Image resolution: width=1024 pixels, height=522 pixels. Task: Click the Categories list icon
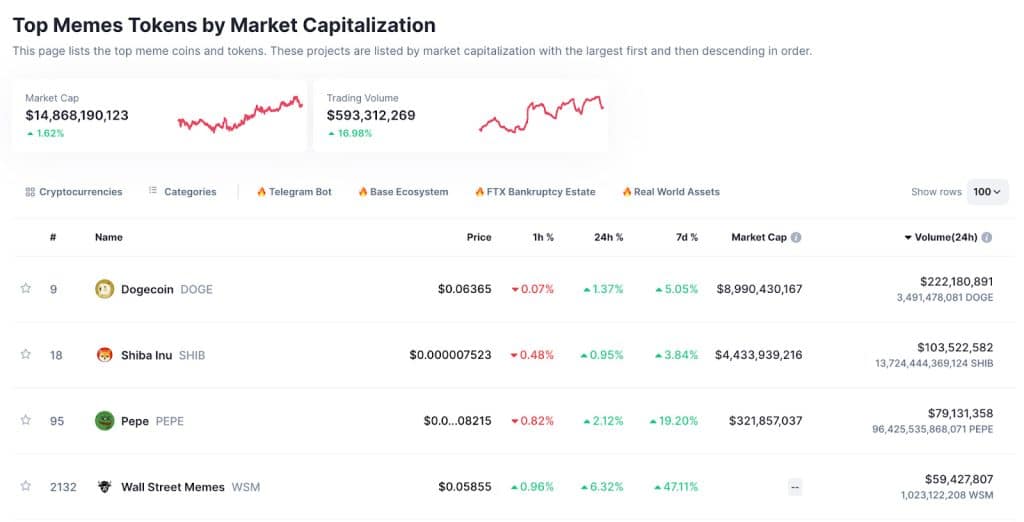point(153,191)
